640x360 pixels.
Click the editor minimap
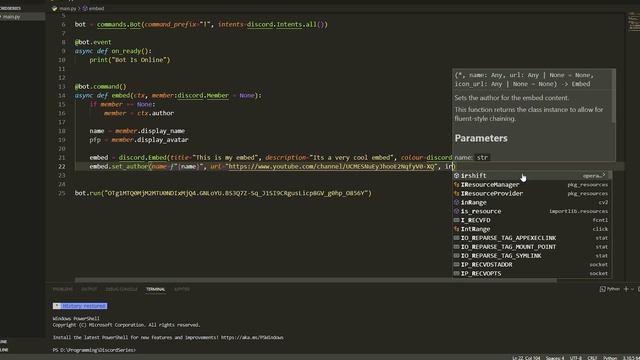pyautogui.click(x=633, y=22)
